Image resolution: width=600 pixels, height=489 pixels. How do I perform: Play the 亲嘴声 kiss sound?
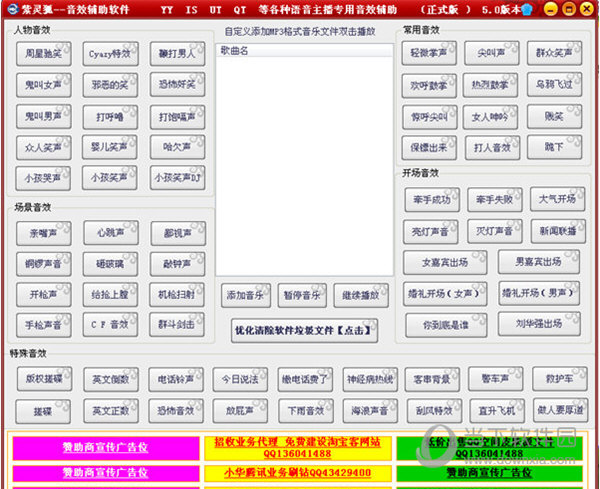(x=44, y=233)
